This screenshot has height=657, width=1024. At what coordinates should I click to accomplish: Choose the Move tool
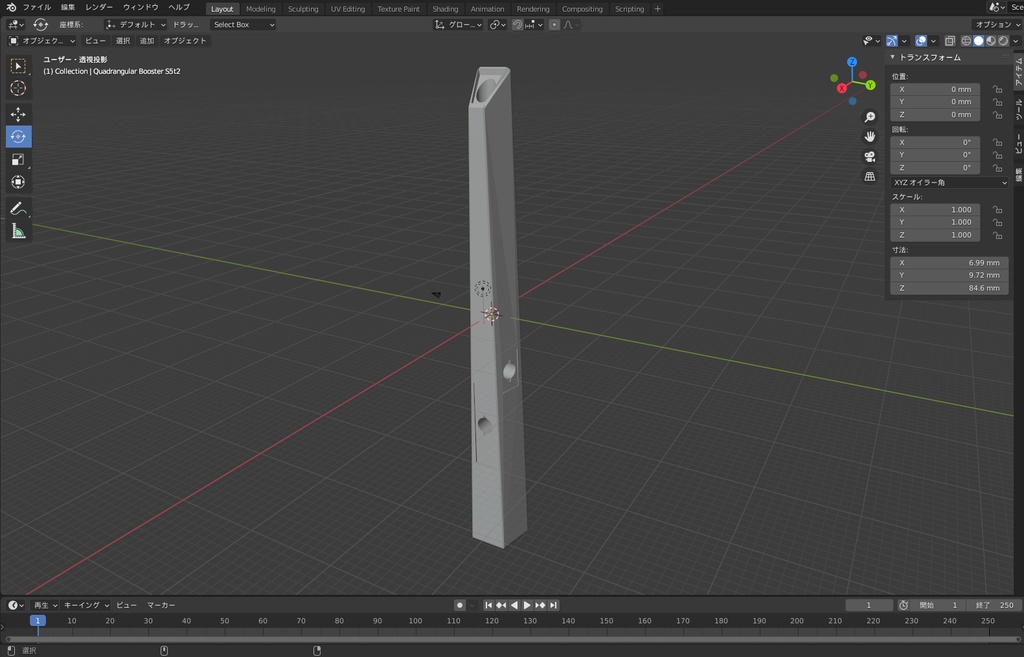coord(18,114)
